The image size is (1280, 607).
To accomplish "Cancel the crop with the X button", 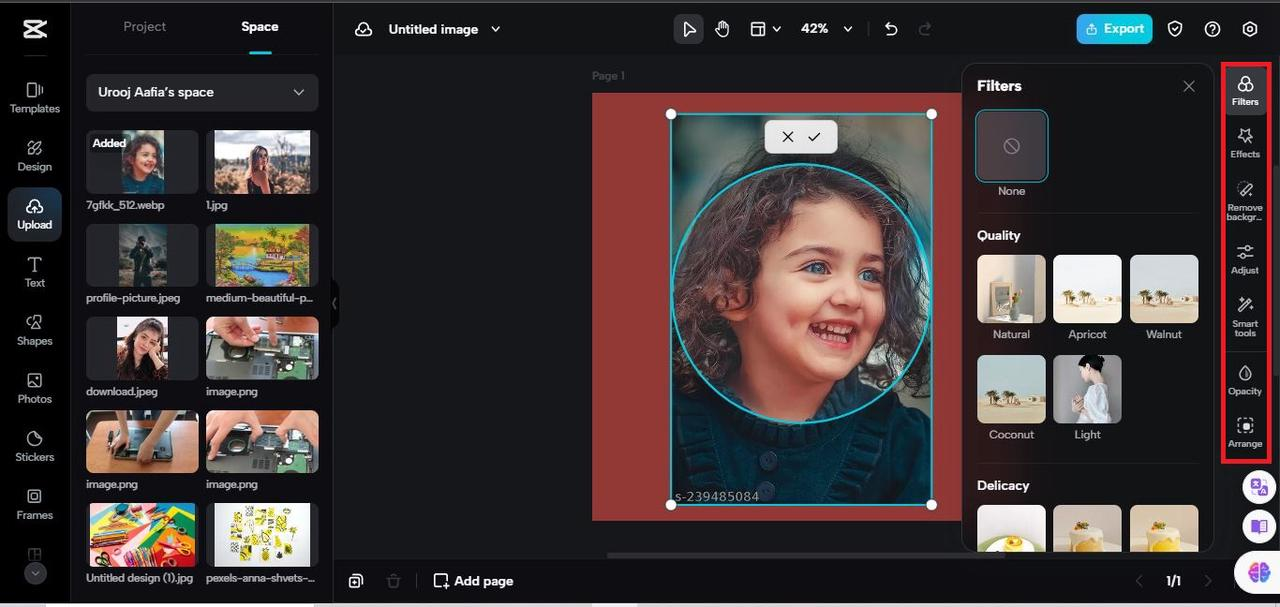I will (x=788, y=137).
